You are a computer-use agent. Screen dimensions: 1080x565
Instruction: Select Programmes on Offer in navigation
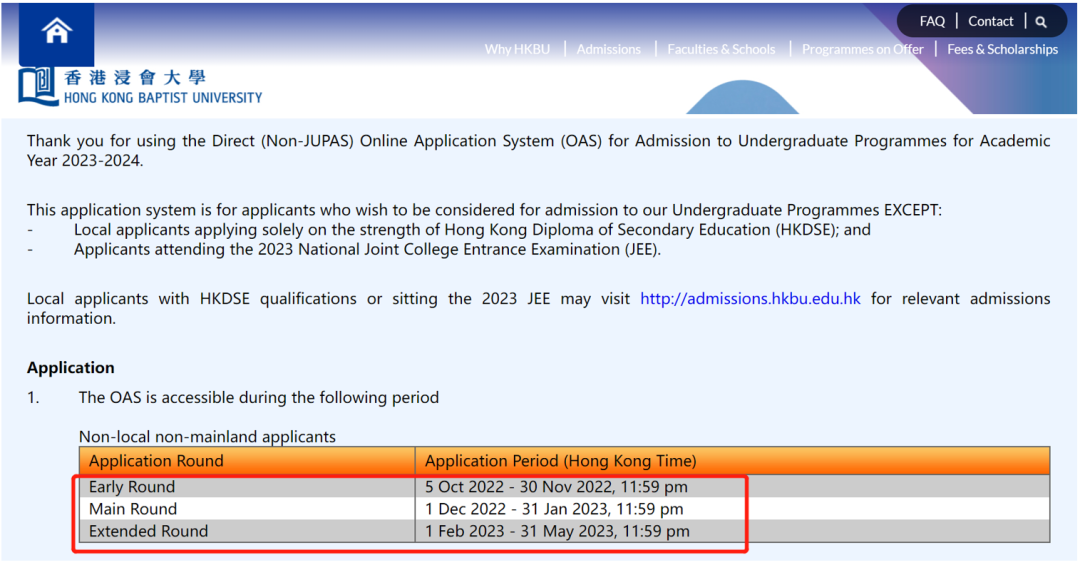tap(862, 49)
